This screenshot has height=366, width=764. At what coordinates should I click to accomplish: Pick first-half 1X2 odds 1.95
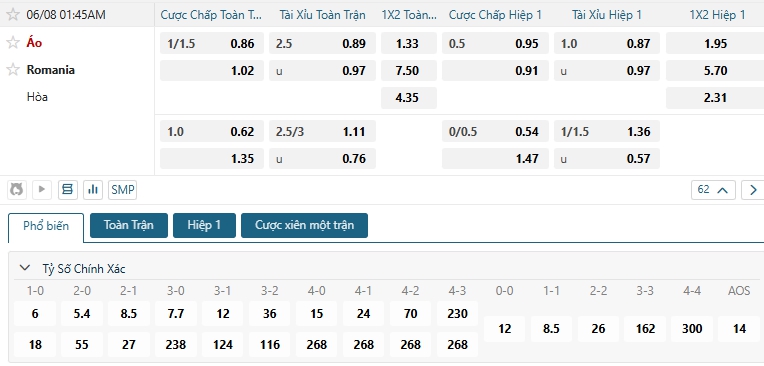pyautogui.click(x=715, y=43)
